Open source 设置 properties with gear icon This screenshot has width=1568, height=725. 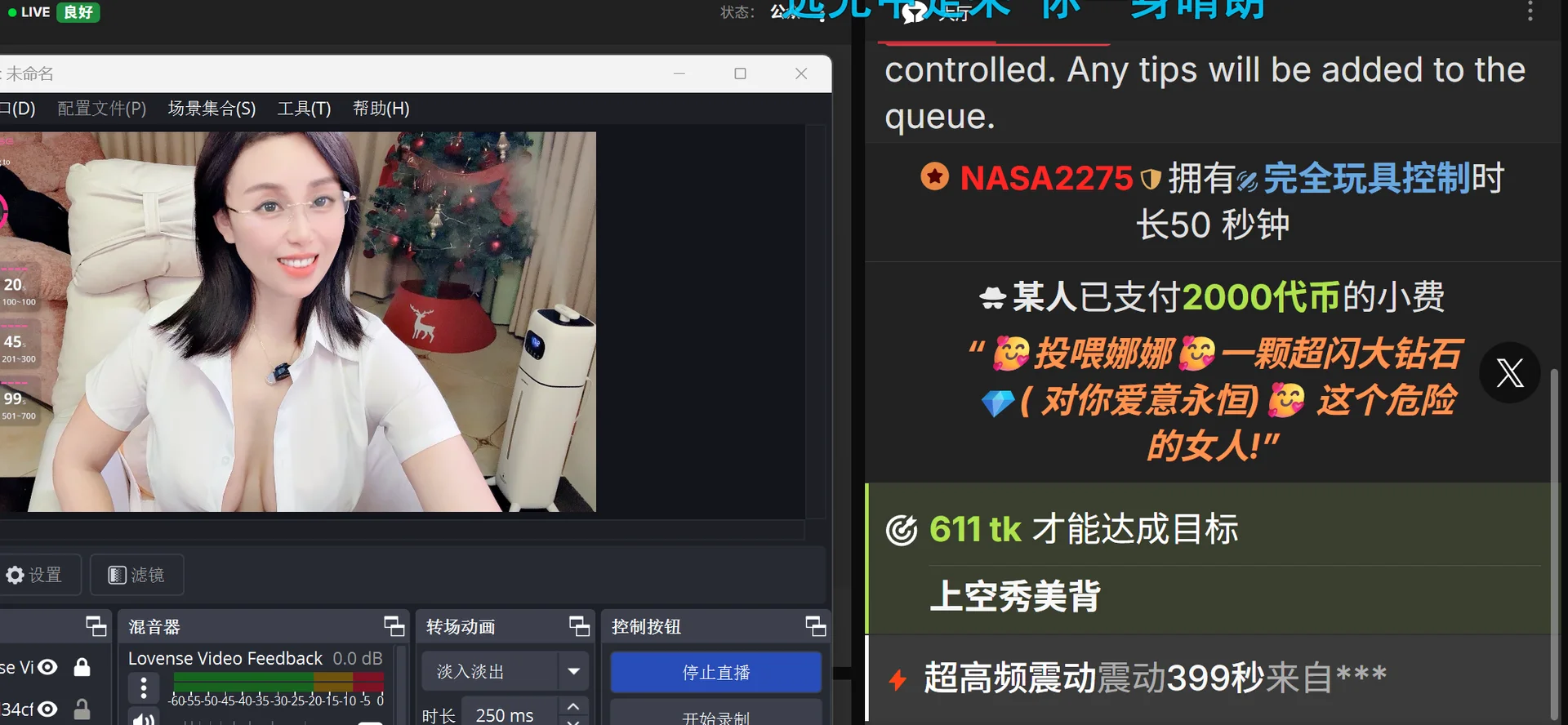click(x=34, y=575)
